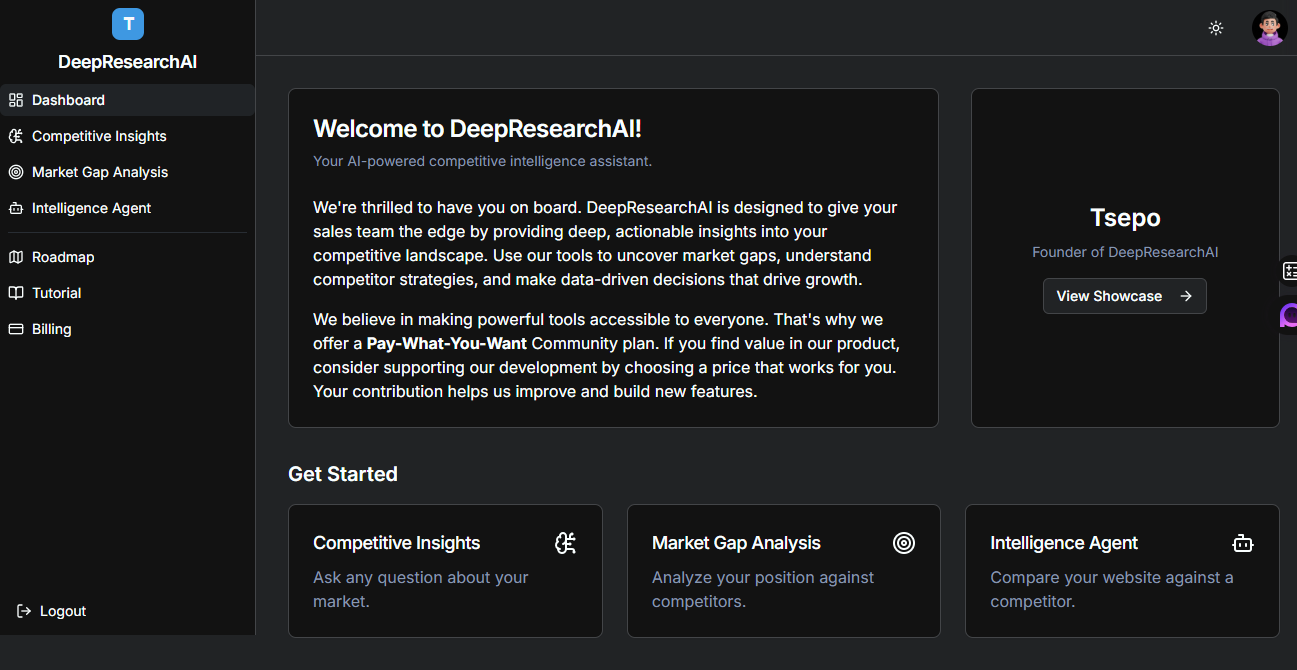This screenshot has width=1297, height=670.
Task: Click the credit card icon beside Billing
Action: 15,328
